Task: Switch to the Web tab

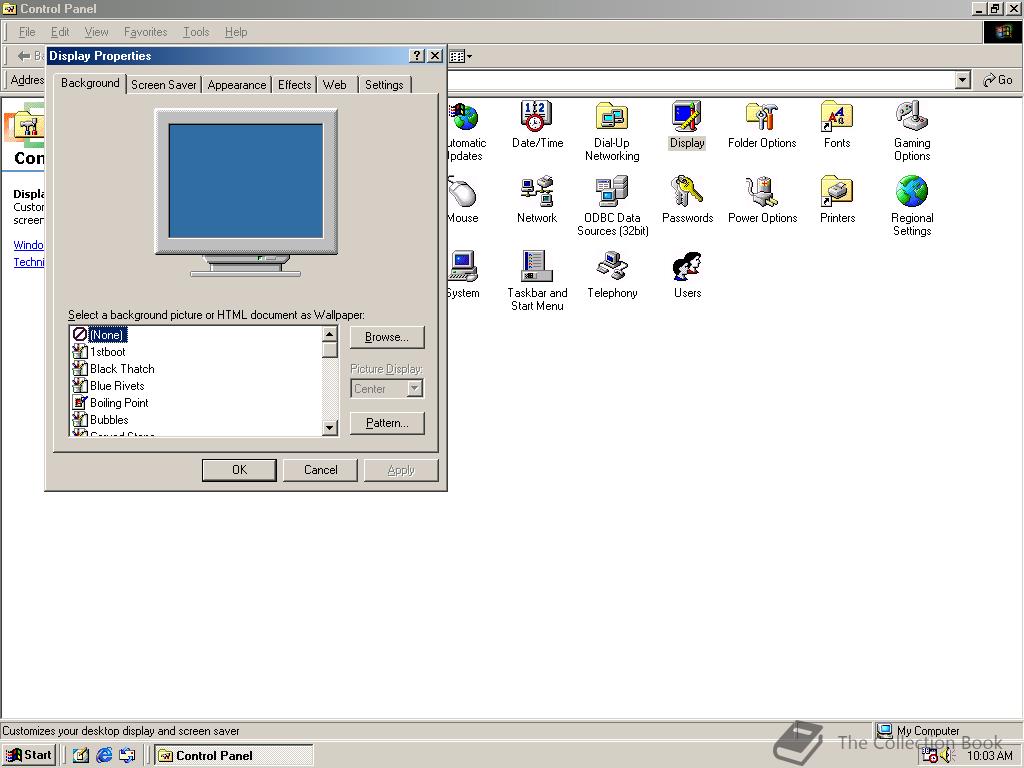Action: click(335, 85)
